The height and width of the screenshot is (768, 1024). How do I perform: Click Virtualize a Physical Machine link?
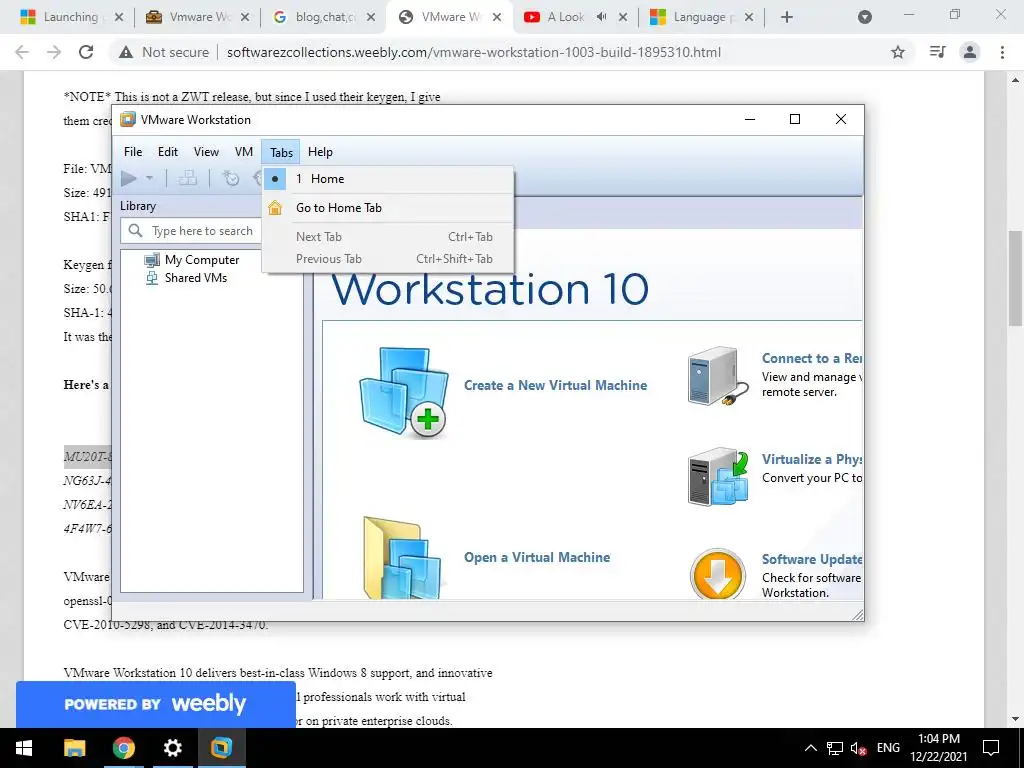pyautogui.click(x=812, y=459)
